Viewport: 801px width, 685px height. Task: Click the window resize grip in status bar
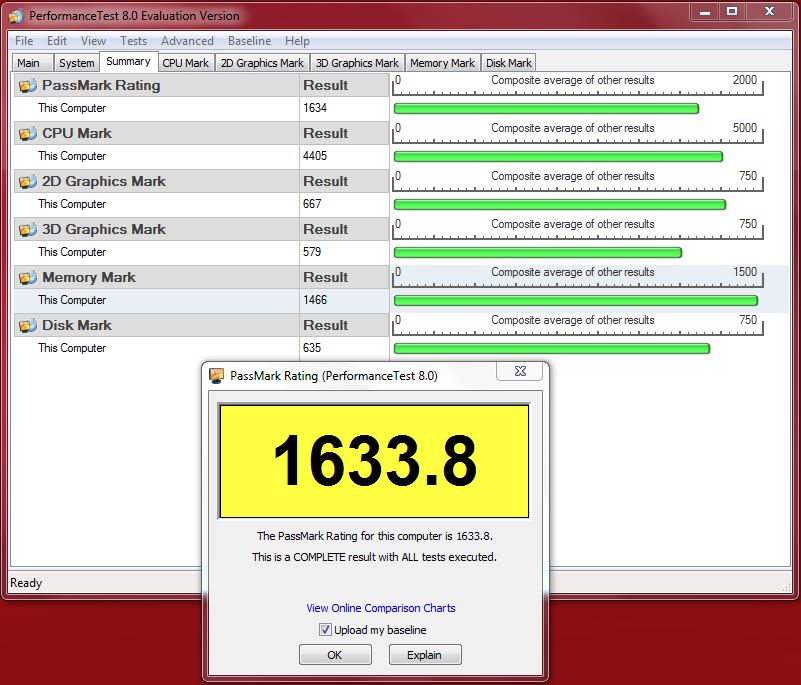click(786, 587)
